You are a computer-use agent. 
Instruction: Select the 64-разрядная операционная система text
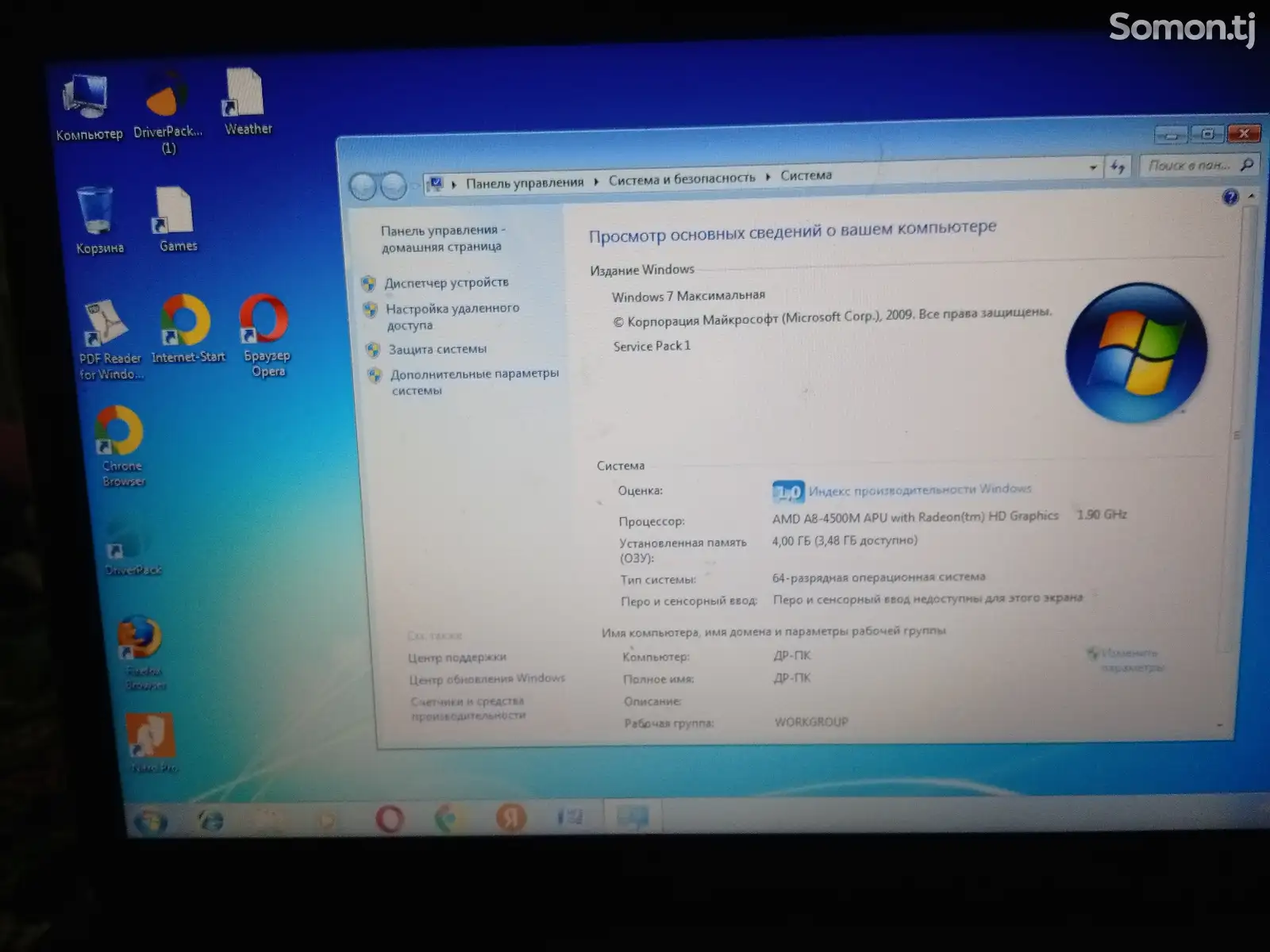coord(879,577)
